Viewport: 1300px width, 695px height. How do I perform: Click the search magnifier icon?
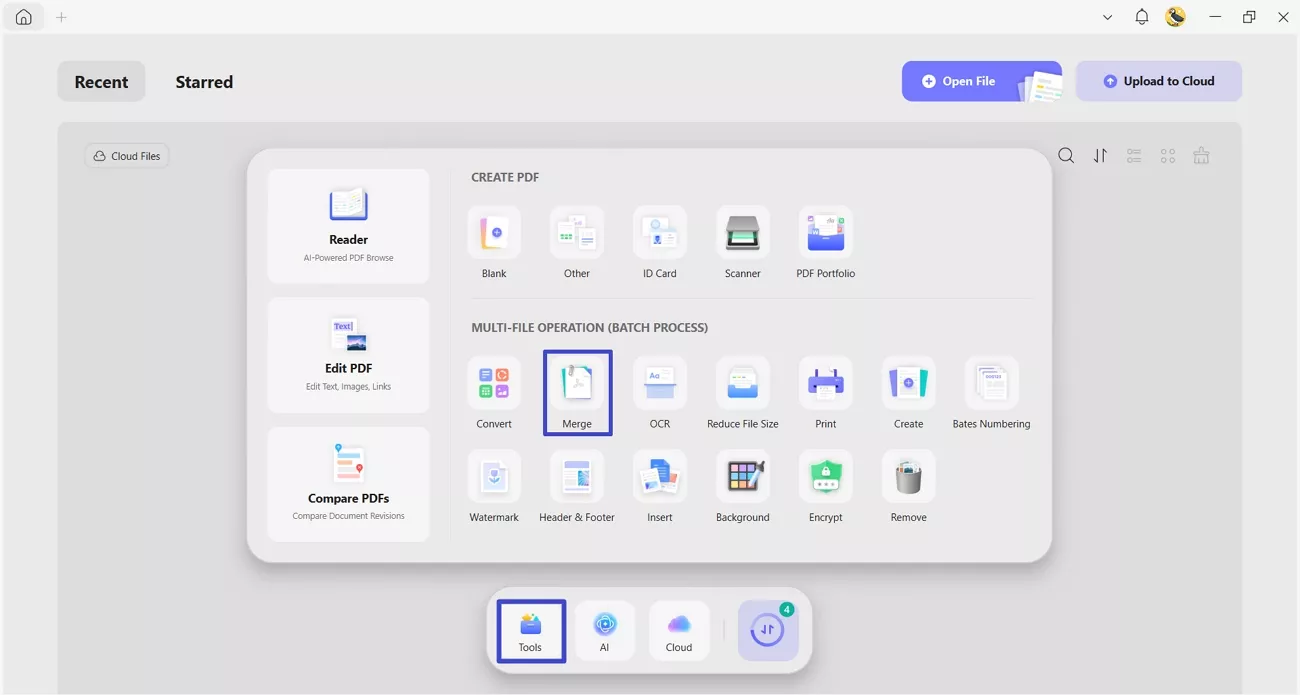click(x=1067, y=156)
